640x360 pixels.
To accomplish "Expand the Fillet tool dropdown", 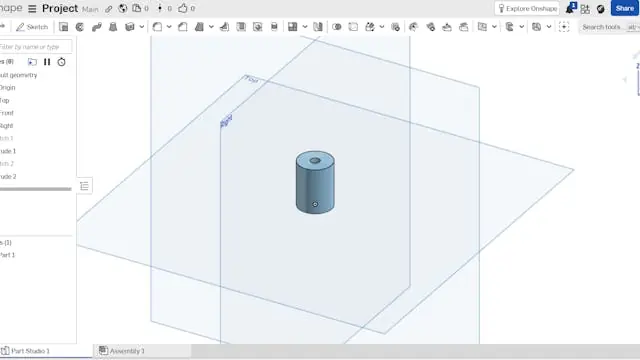I will click(169, 27).
